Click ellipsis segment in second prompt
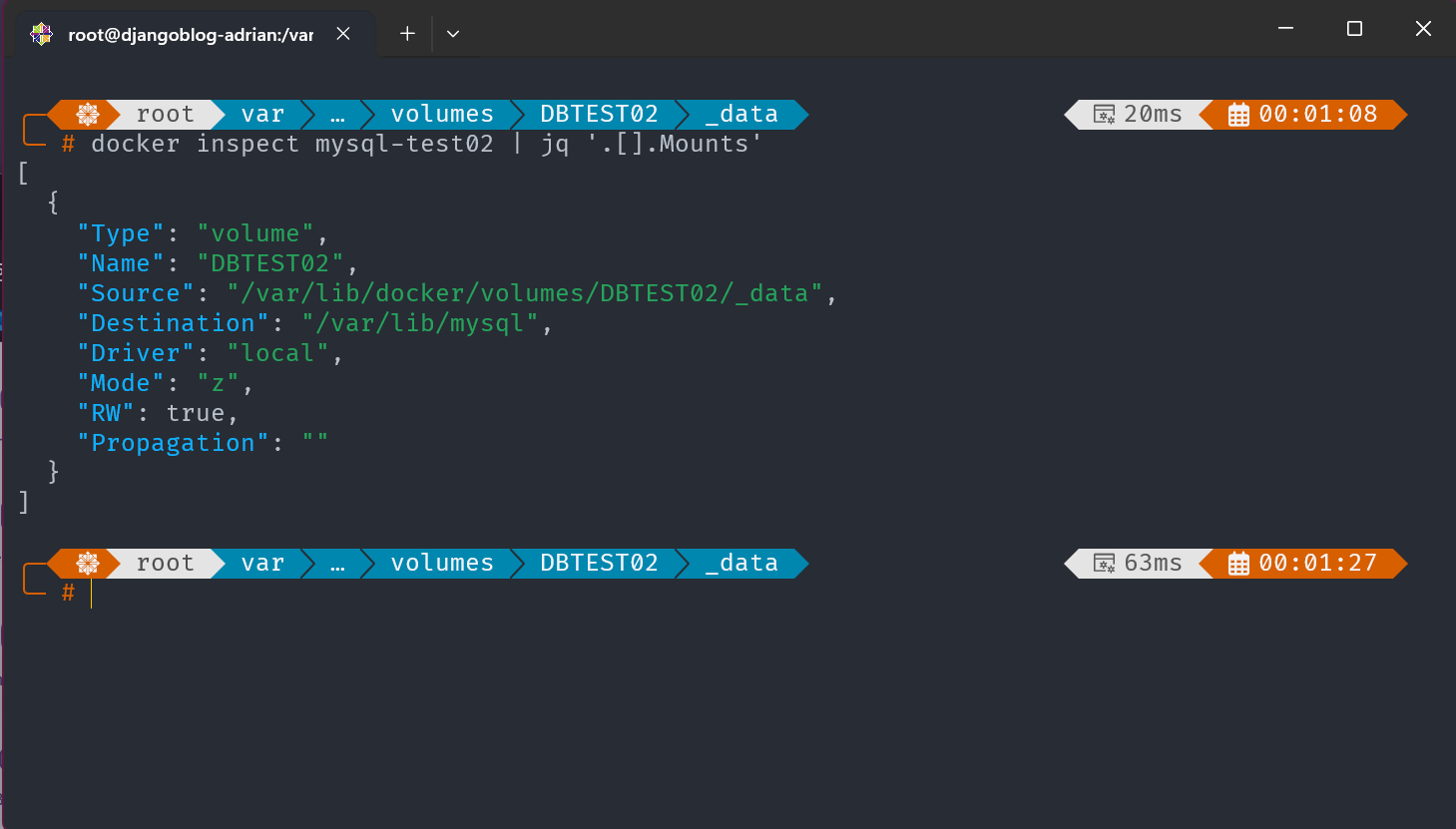1456x829 pixels. 337,564
